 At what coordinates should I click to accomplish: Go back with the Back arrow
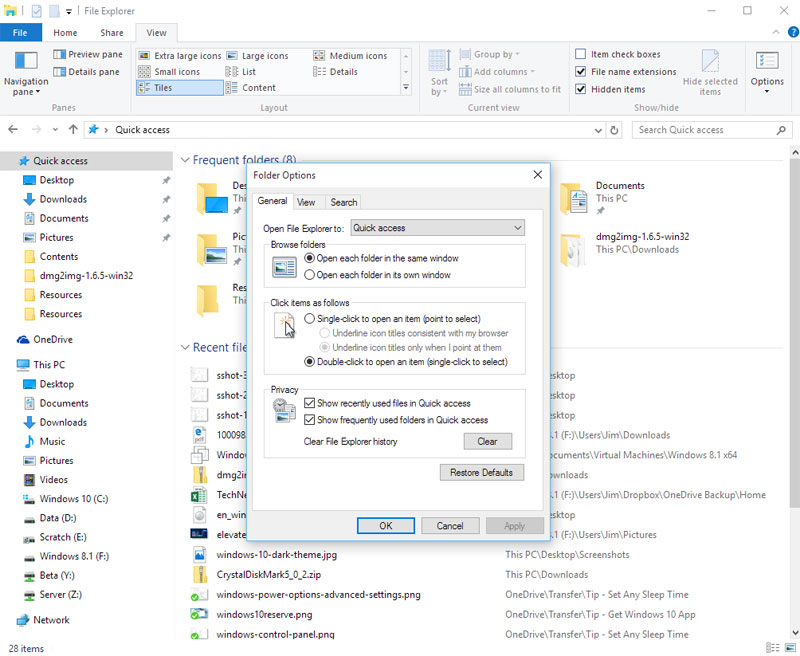(13, 130)
